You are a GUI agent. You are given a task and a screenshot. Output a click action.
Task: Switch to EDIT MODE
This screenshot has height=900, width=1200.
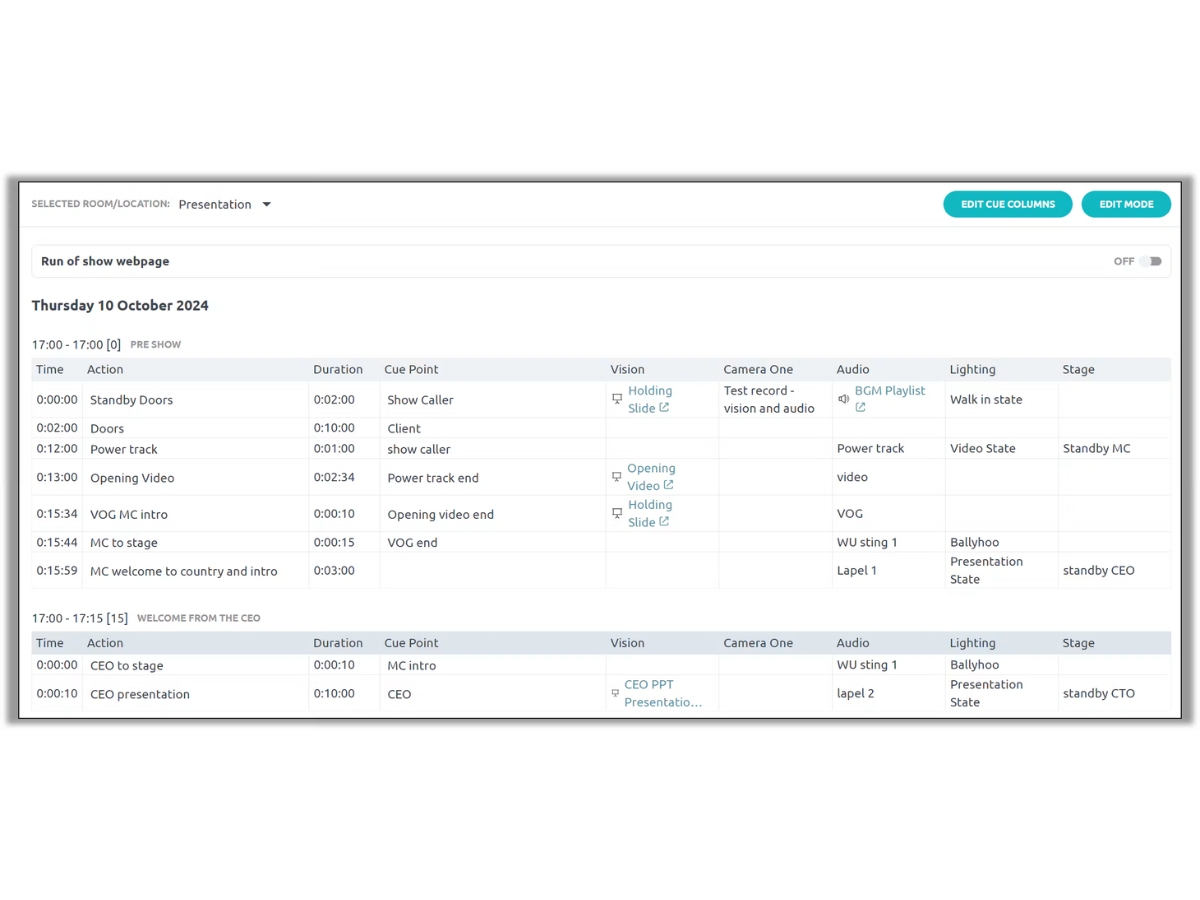(x=1126, y=204)
